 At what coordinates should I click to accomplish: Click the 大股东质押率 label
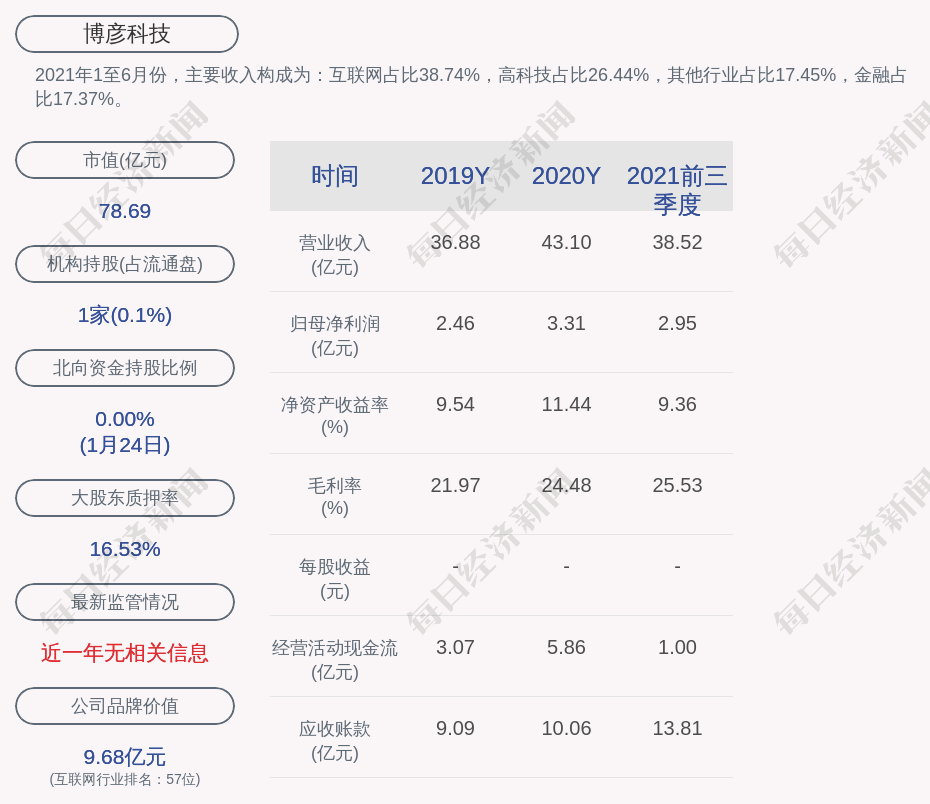[125, 498]
